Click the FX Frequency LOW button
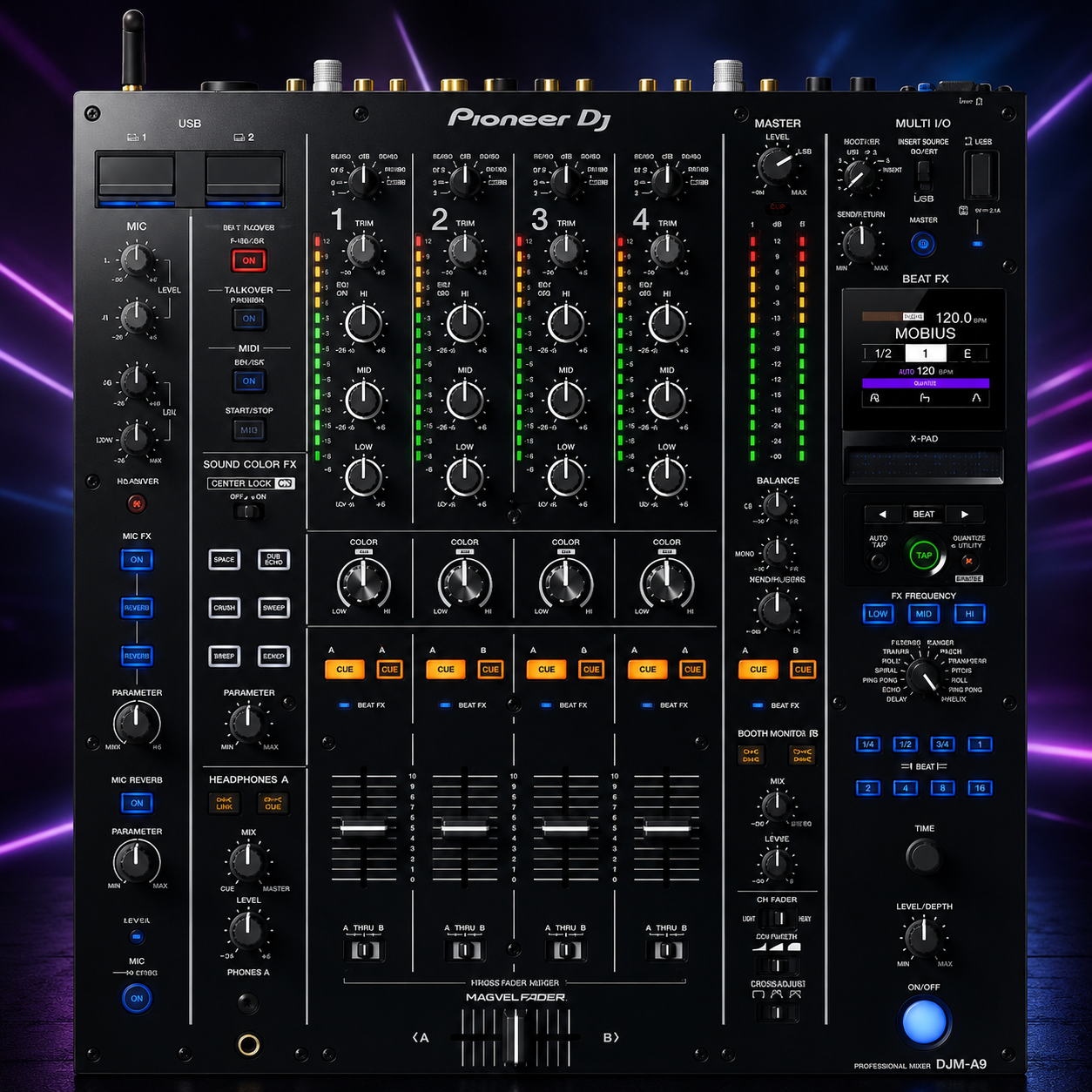The image size is (1092, 1092). (878, 614)
